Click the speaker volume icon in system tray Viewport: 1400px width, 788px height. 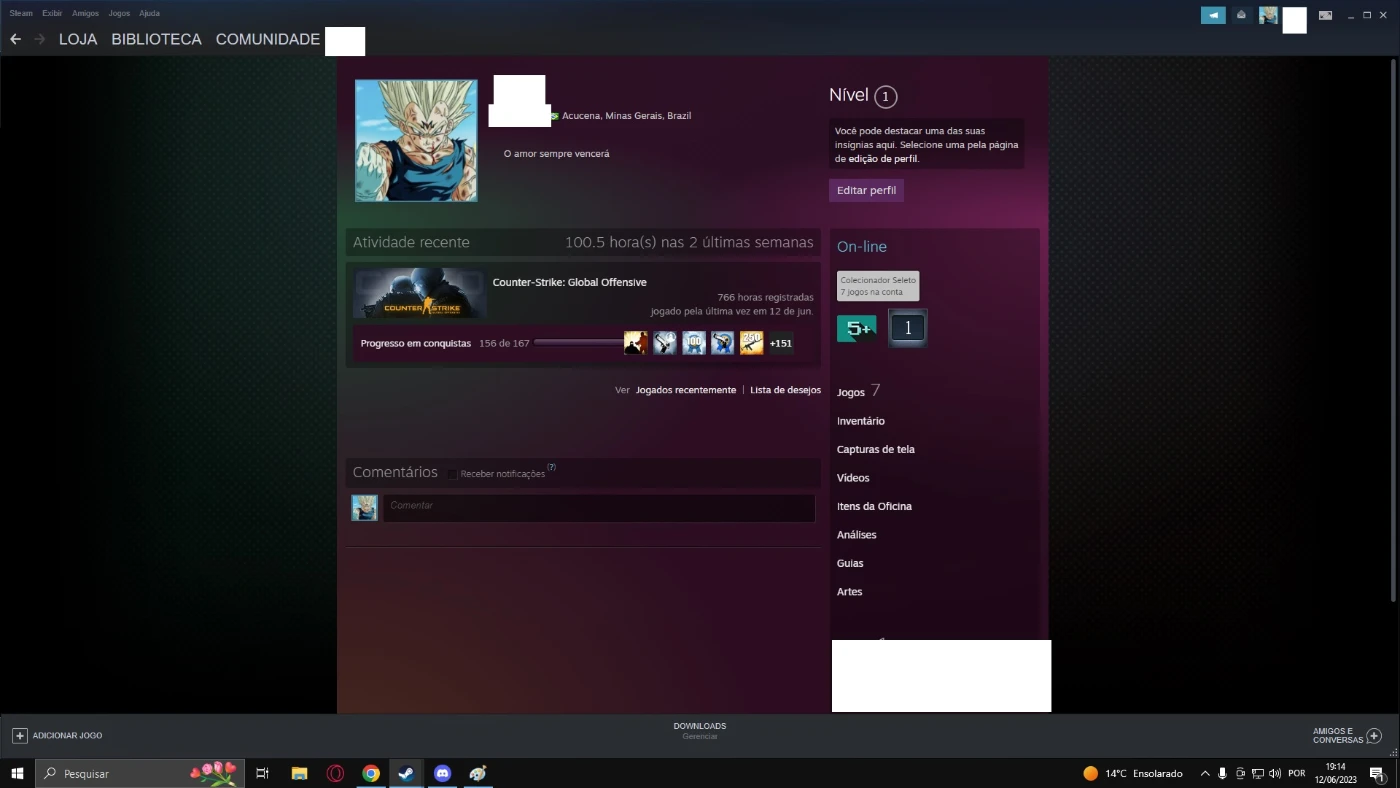pos(1274,773)
